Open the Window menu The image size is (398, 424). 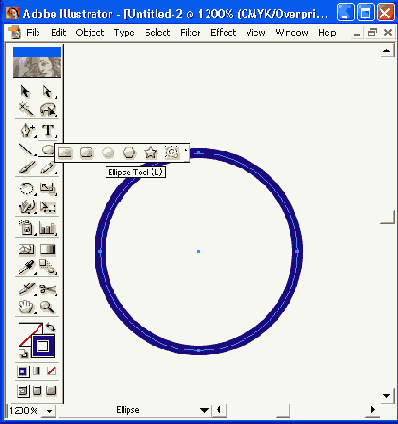point(292,33)
